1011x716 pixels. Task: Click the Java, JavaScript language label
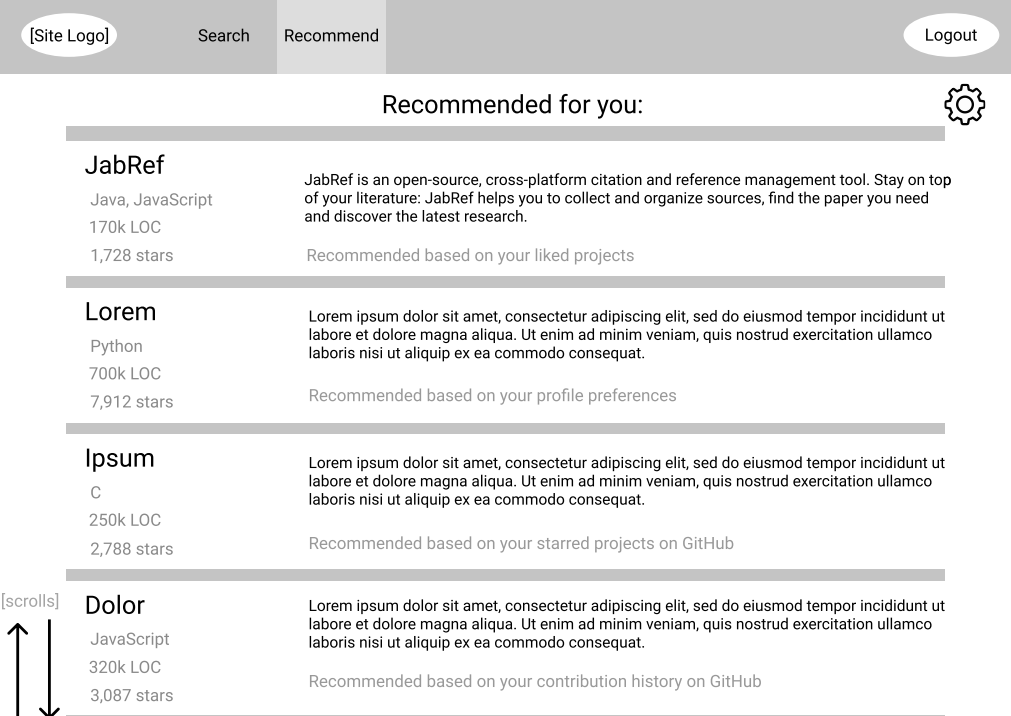click(151, 200)
